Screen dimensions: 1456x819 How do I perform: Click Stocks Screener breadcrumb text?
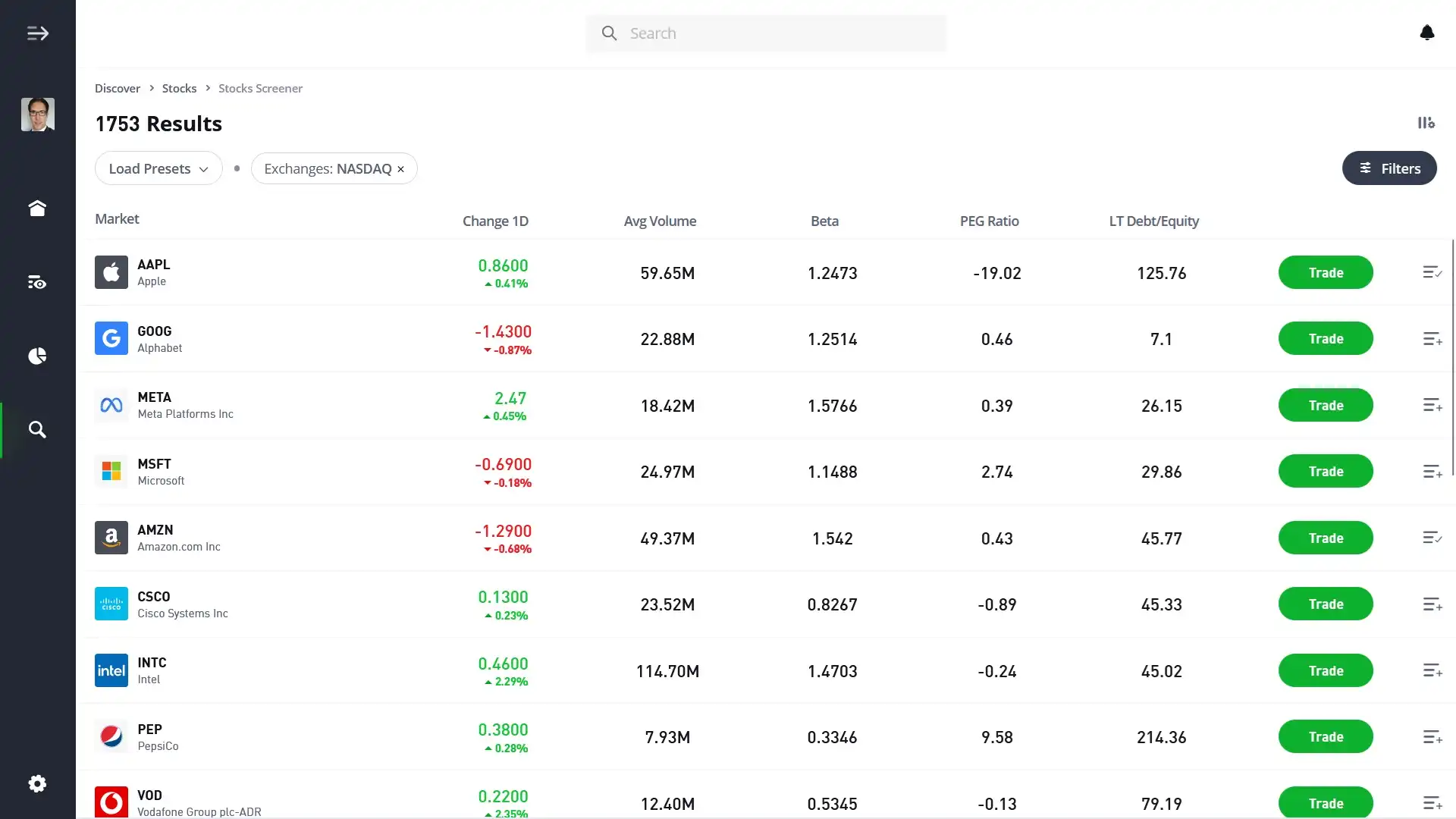click(x=260, y=89)
